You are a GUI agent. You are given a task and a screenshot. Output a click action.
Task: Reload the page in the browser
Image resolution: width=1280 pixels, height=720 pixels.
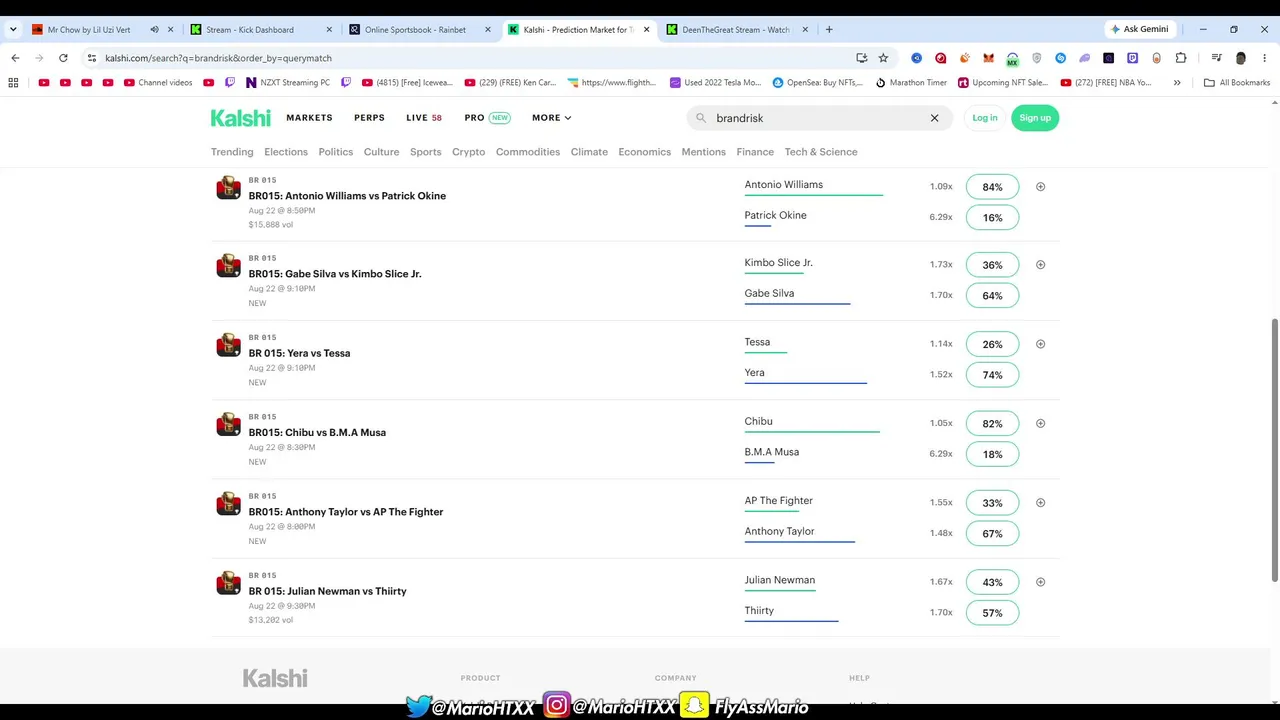coord(63,58)
